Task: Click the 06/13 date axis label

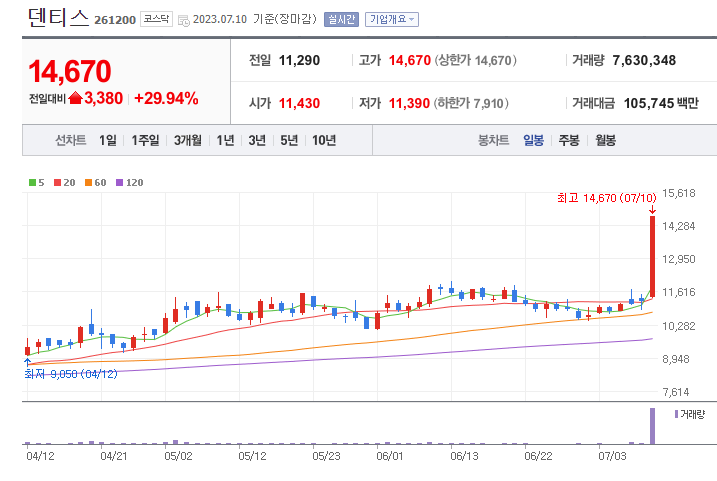Action: pos(464,456)
